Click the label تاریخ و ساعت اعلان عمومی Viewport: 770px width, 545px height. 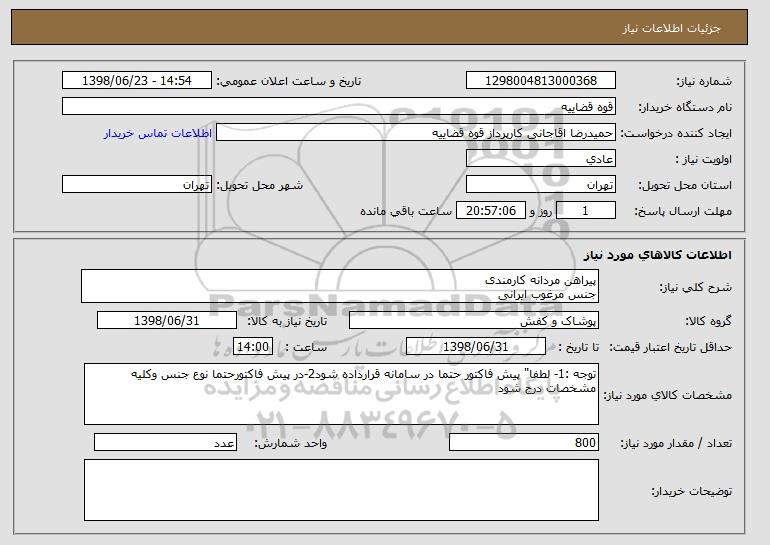289,81
